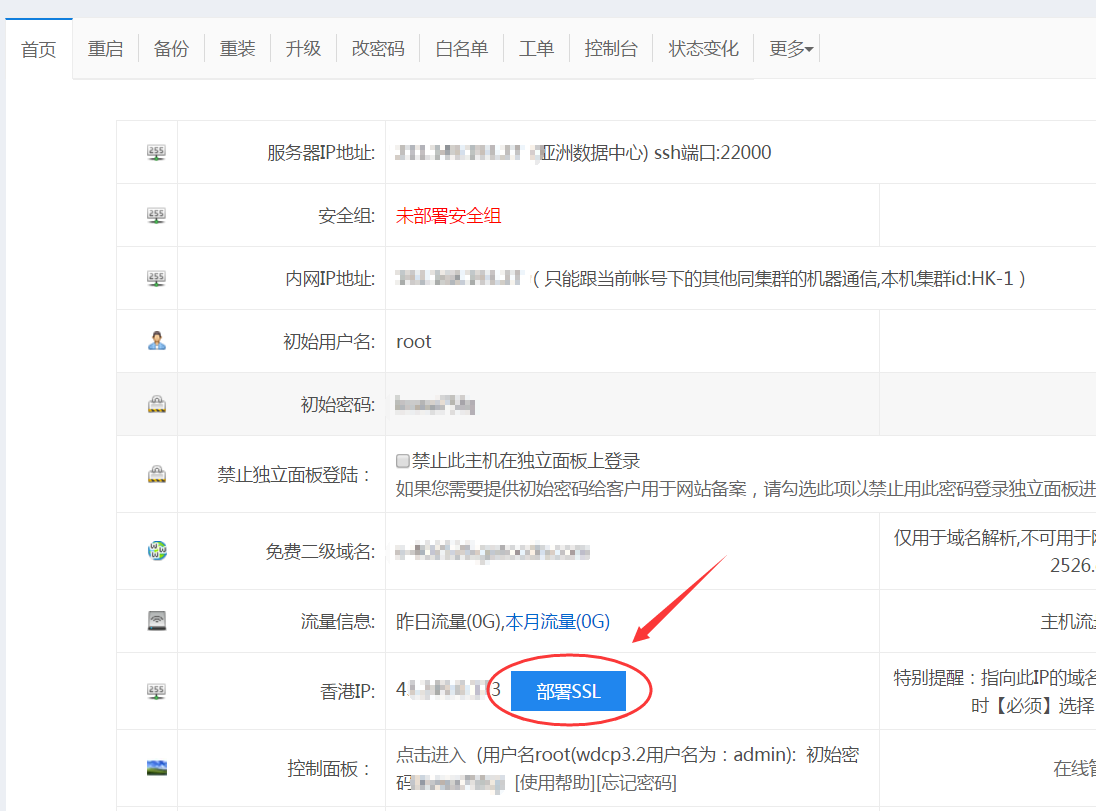Go to the 控制台 tab
This screenshot has height=811, width=1096.
610,49
